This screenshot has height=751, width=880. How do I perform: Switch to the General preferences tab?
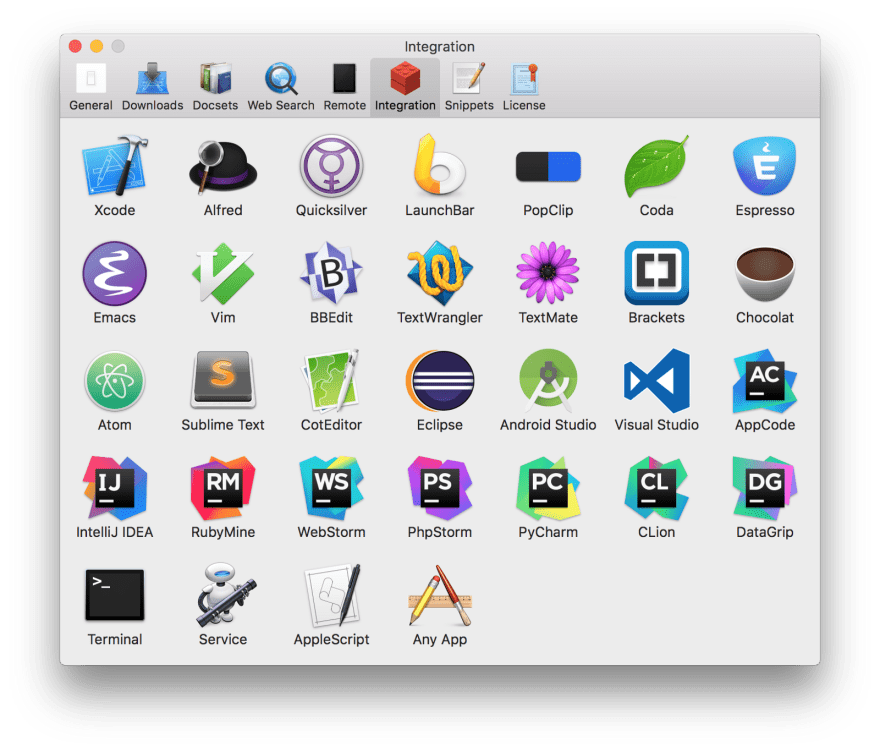pos(90,87)
